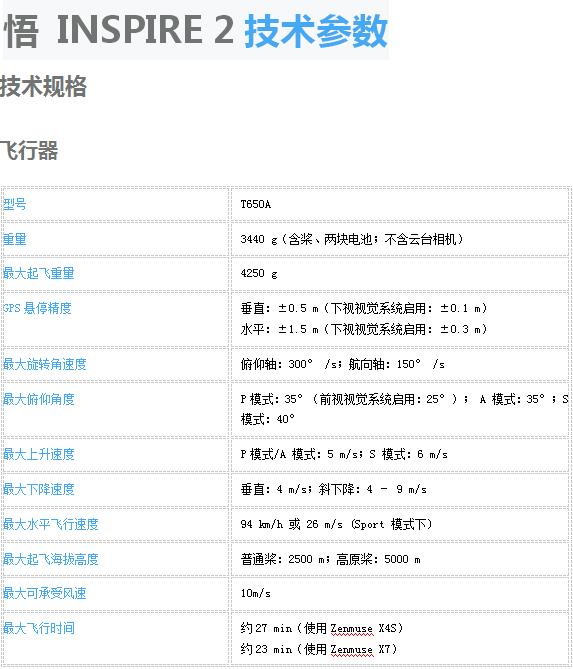This screenshot has width=573, height=669.
Task: Click the 重量 spec label
Action: pos(15,239)
